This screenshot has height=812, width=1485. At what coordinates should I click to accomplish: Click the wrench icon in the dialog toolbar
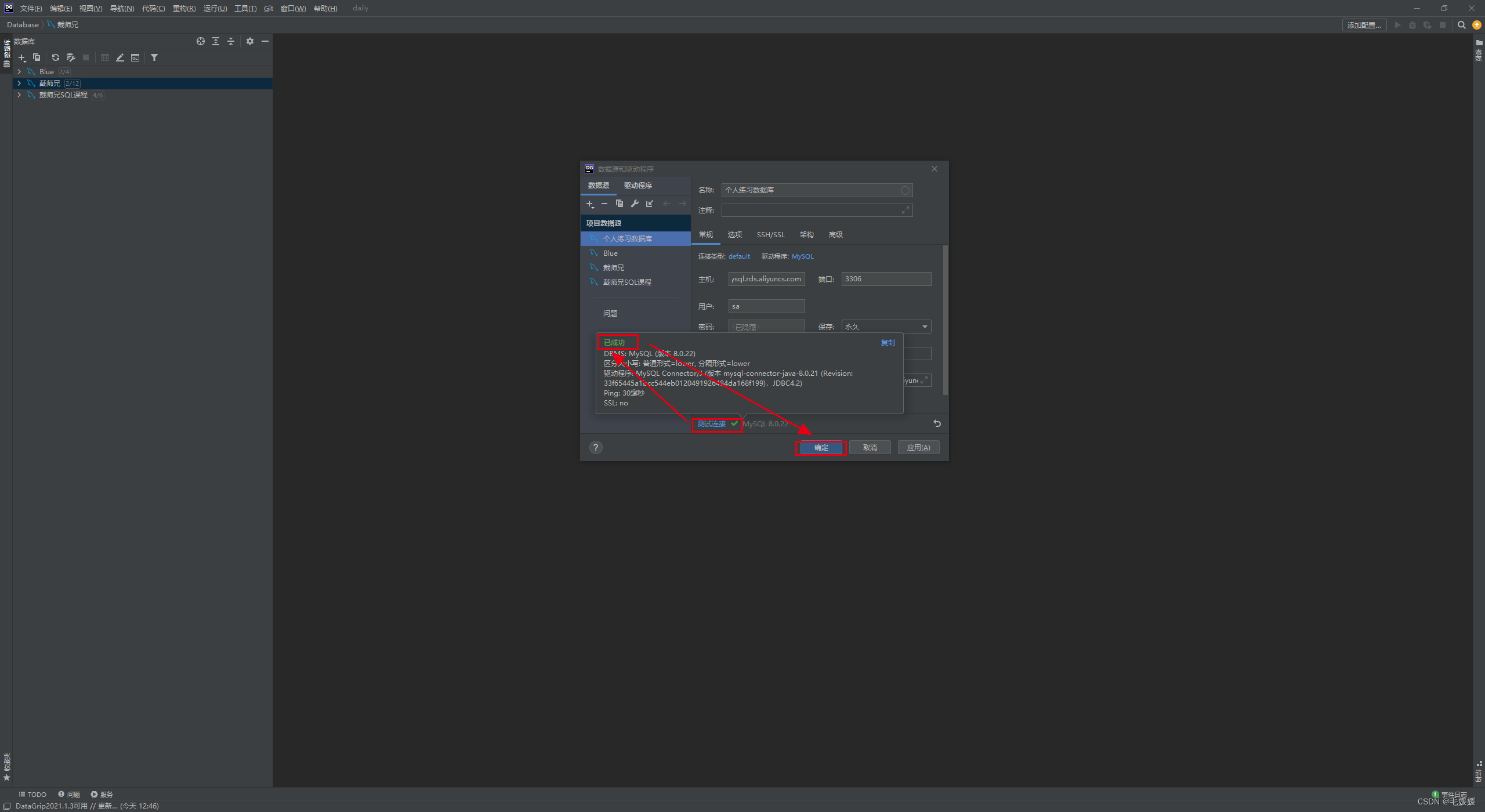click(x=635, y=204)
